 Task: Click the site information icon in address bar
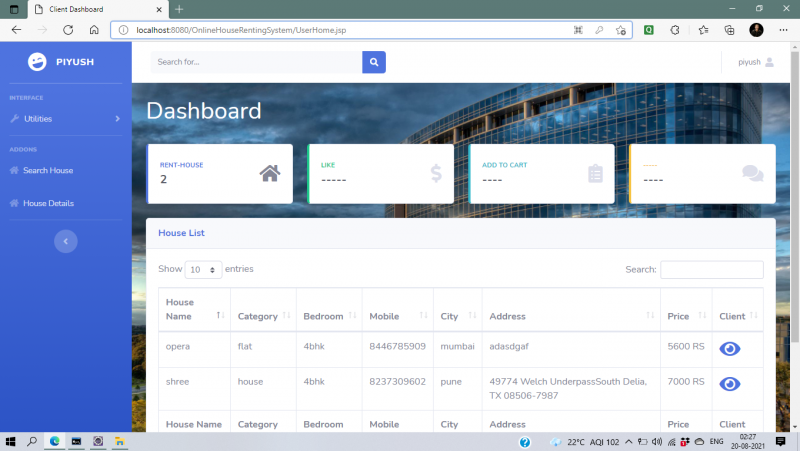123,30
